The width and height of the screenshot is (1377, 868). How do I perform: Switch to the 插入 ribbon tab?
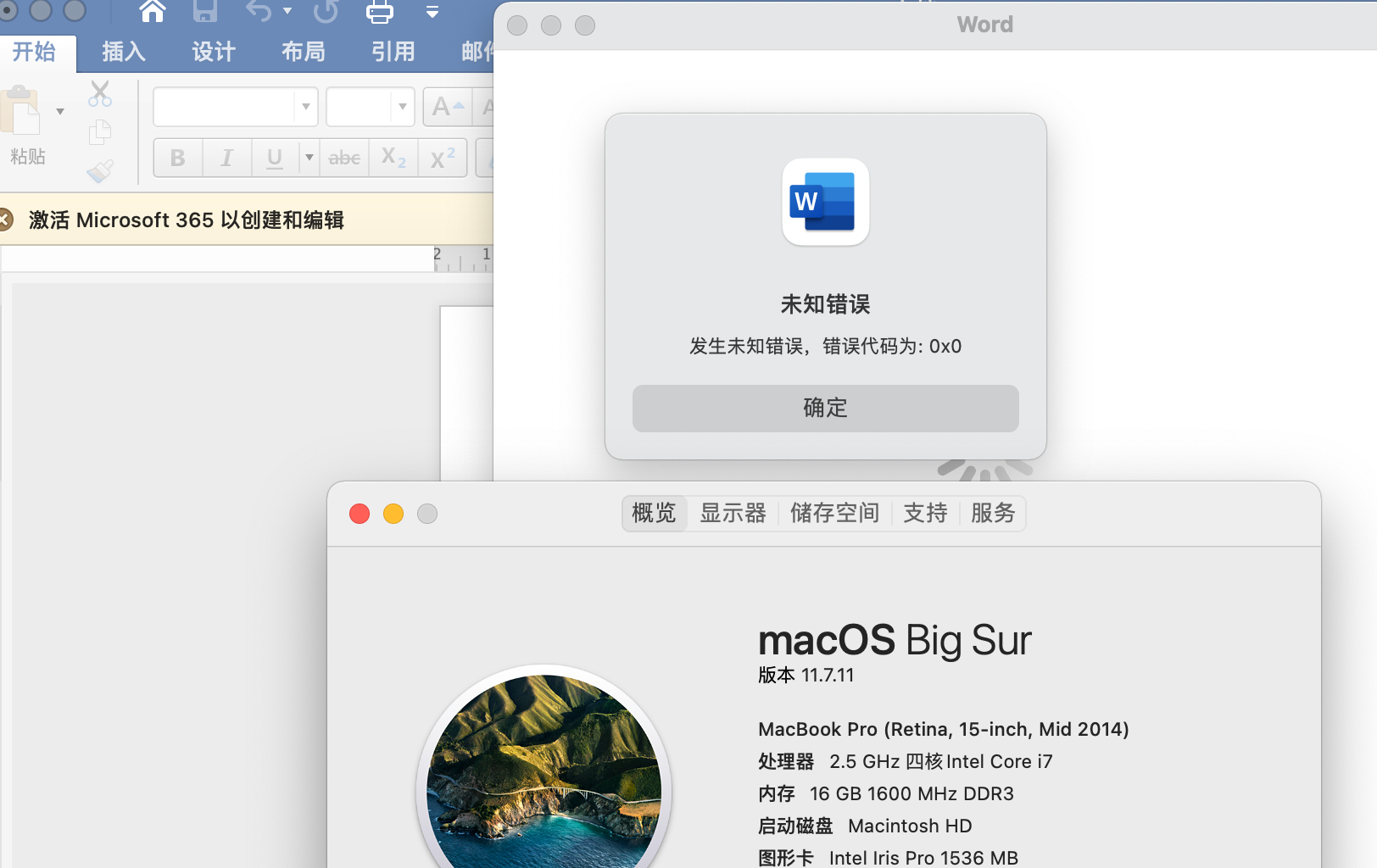(124, 52)
